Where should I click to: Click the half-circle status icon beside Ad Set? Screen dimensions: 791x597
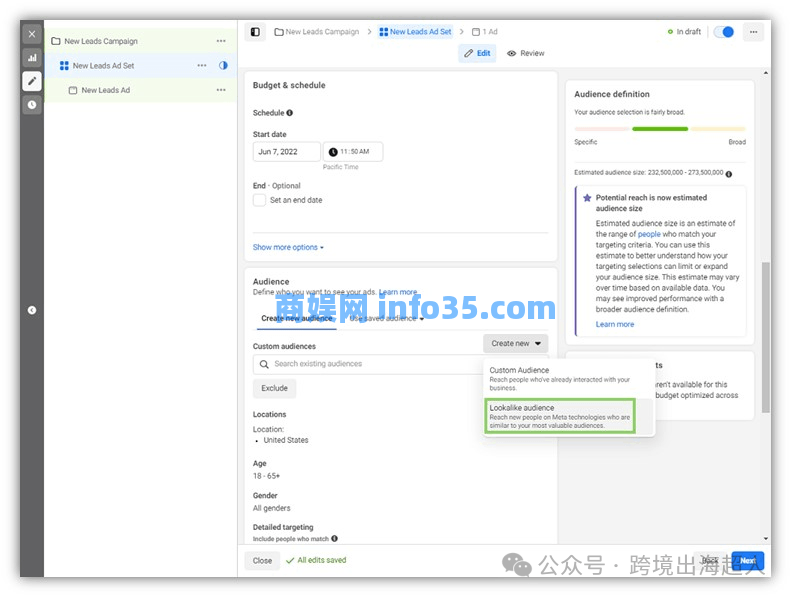click(223, 65)
